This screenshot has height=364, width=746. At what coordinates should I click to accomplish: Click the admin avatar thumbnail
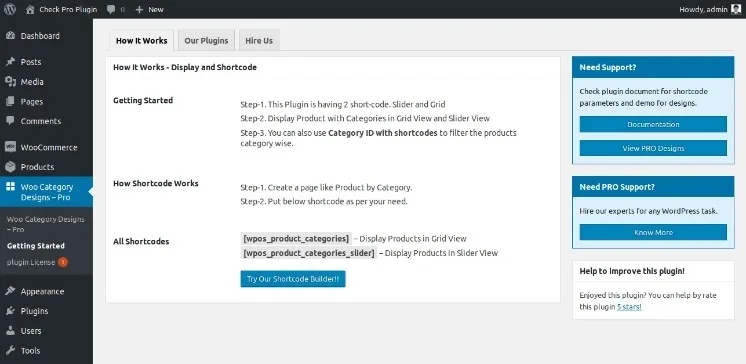736,9
